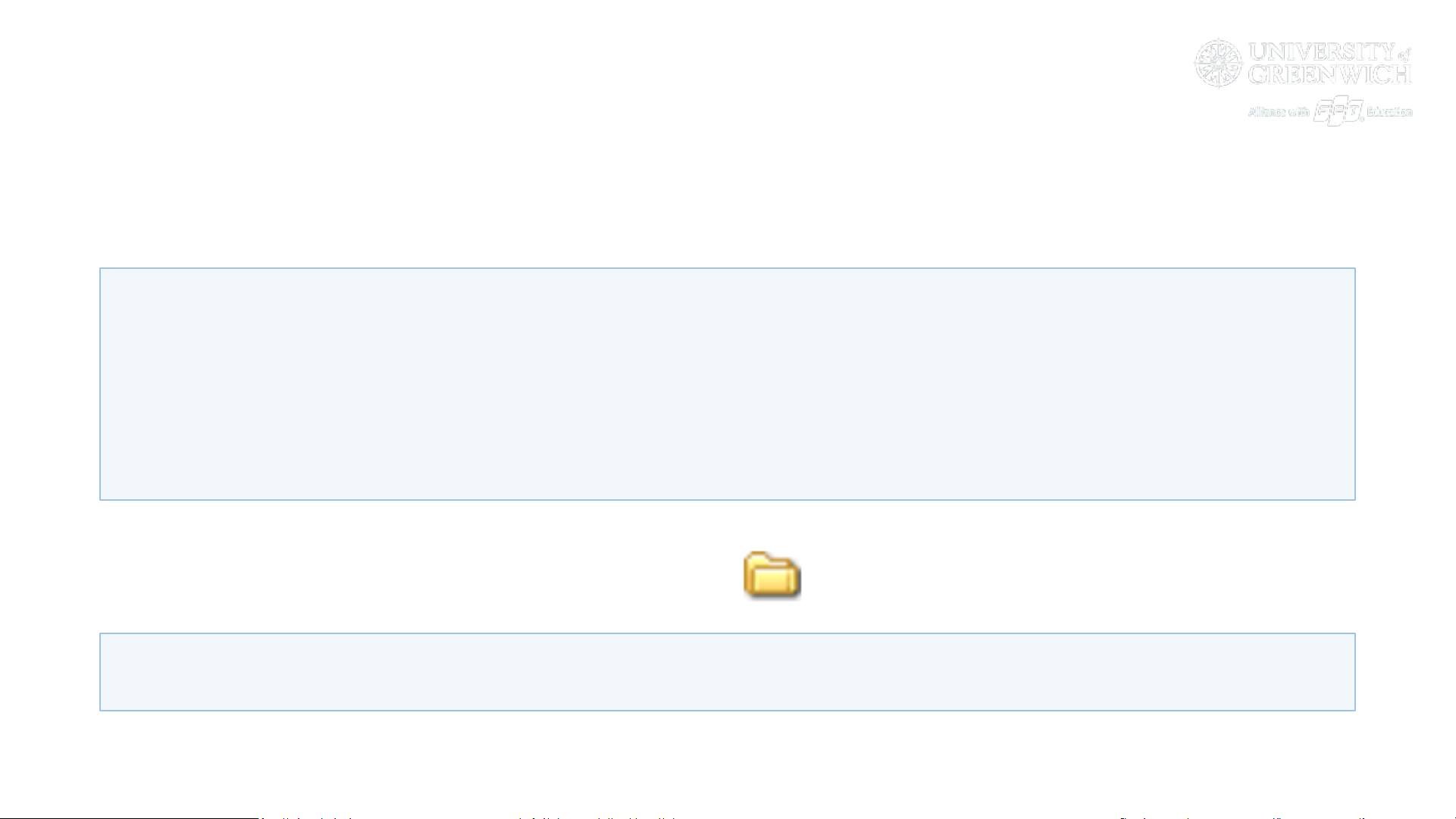Click the registered trademark mark beside FPT
The height and width of the screenshot is (819, 1456).
click(1362, 118)
